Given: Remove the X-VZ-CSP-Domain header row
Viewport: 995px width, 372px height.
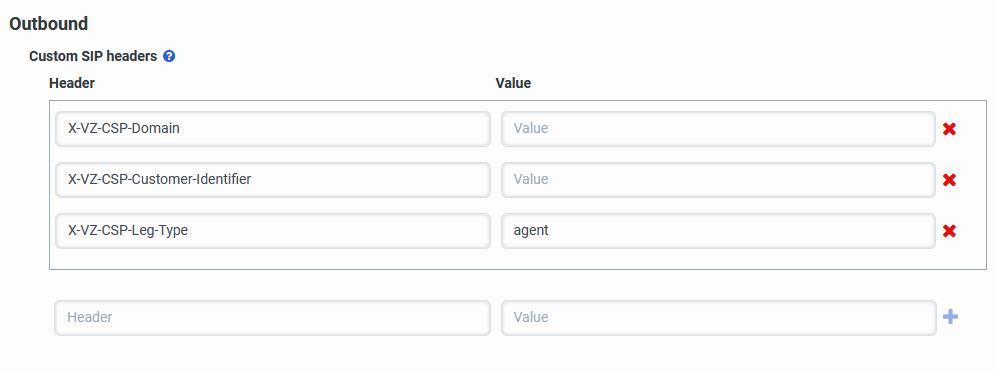Looking at the screenshot, I should click(949, 129).
